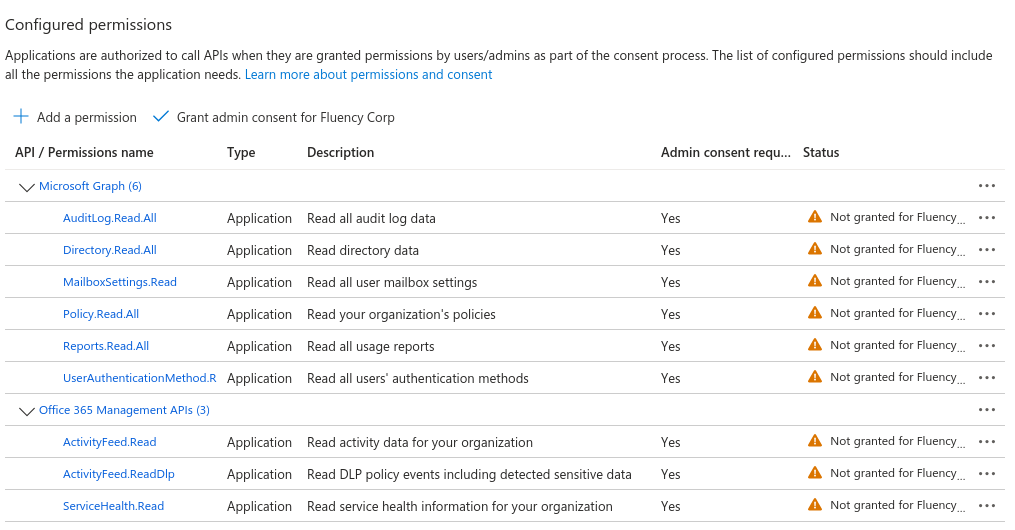Click the Description column header

(340, 153)
